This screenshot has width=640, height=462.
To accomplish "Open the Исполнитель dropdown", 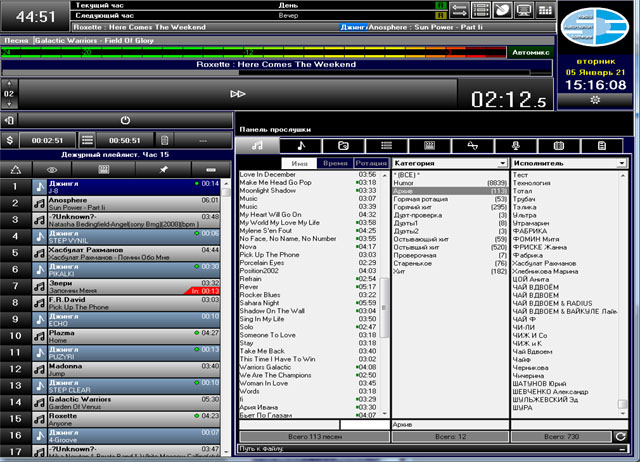I will [x=621, y=163].
